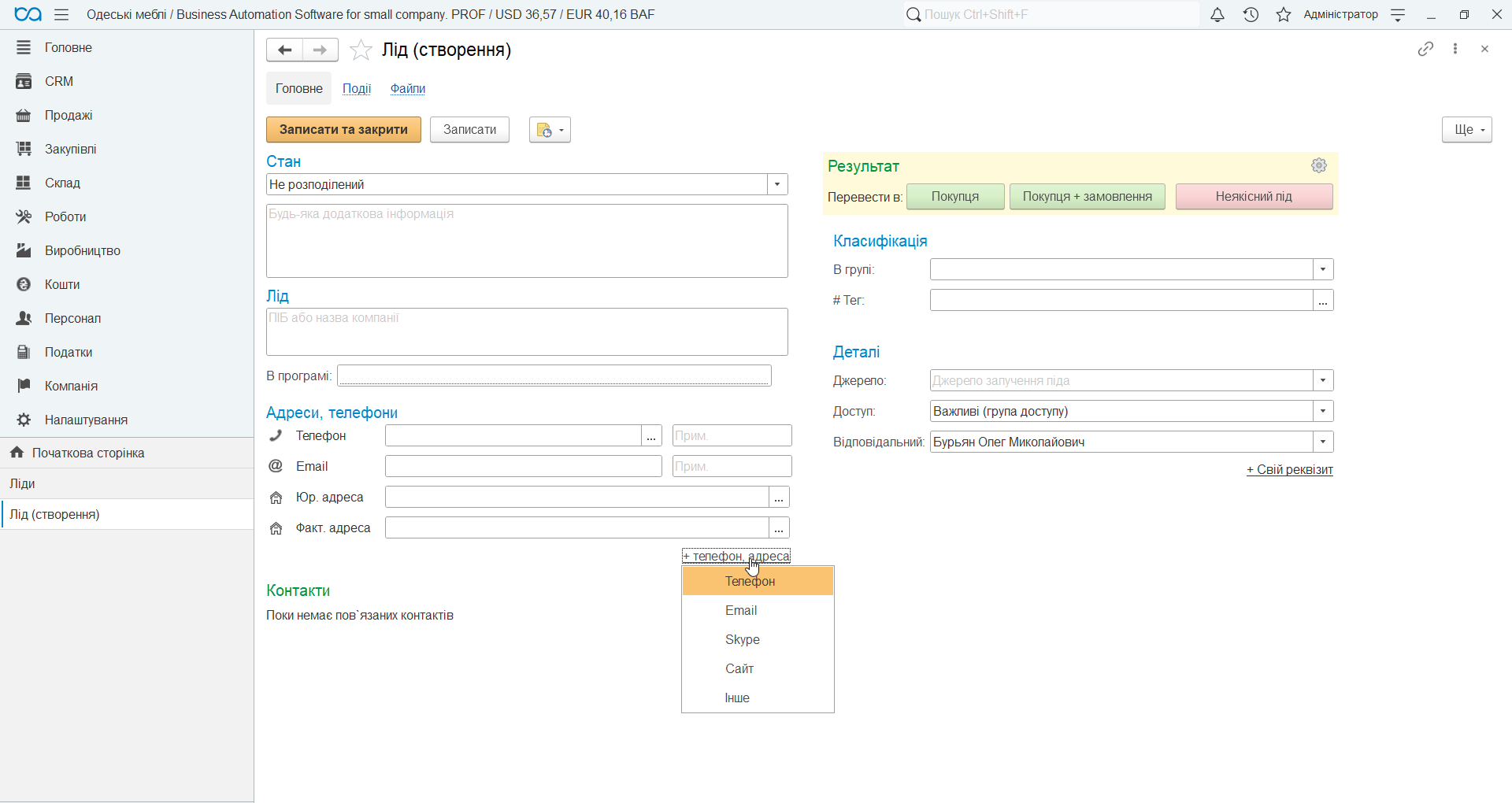Click the В програмі input field
Viewport: 1512px width, 803px height.
click(554, 376)
